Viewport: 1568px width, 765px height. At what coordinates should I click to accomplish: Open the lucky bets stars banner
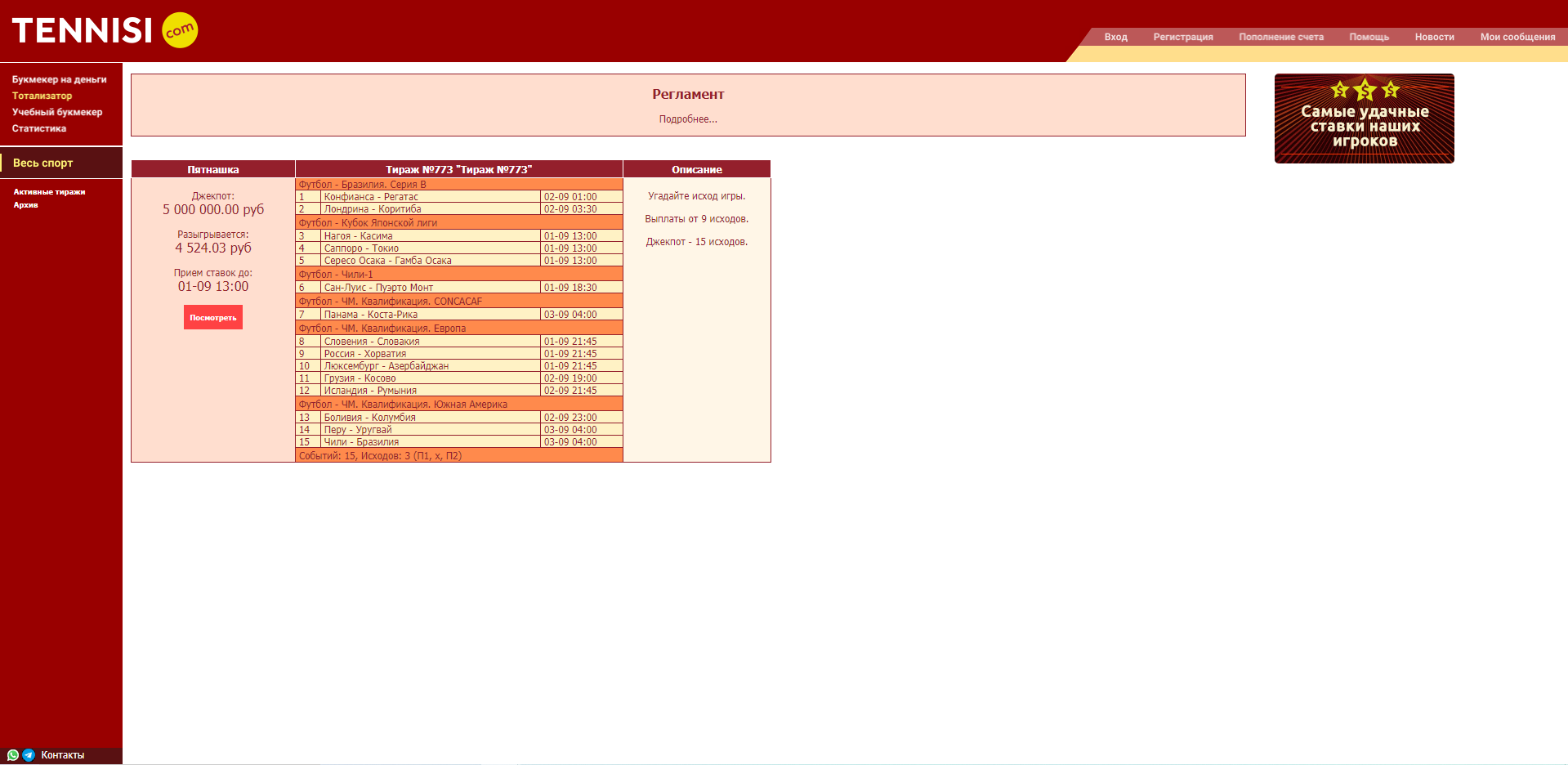coord(1364,119)
